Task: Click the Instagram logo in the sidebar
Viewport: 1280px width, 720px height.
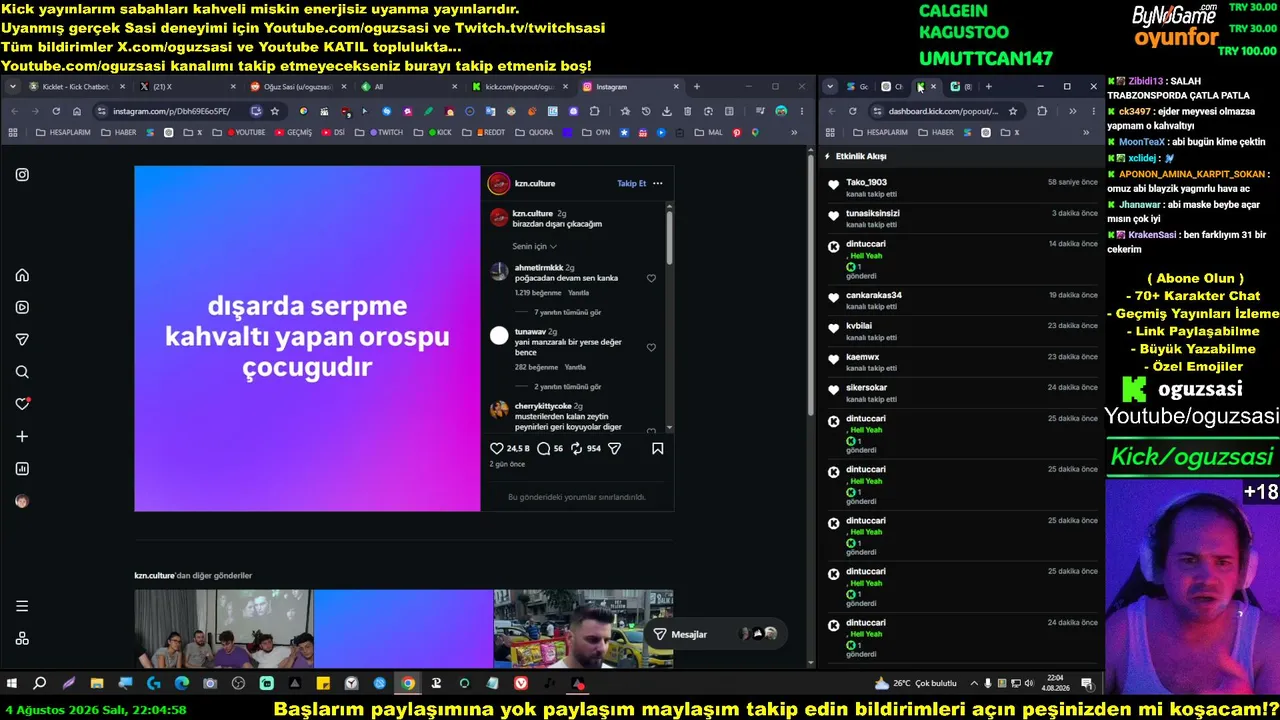Action: pyautogui.click(x=22, y=175)
